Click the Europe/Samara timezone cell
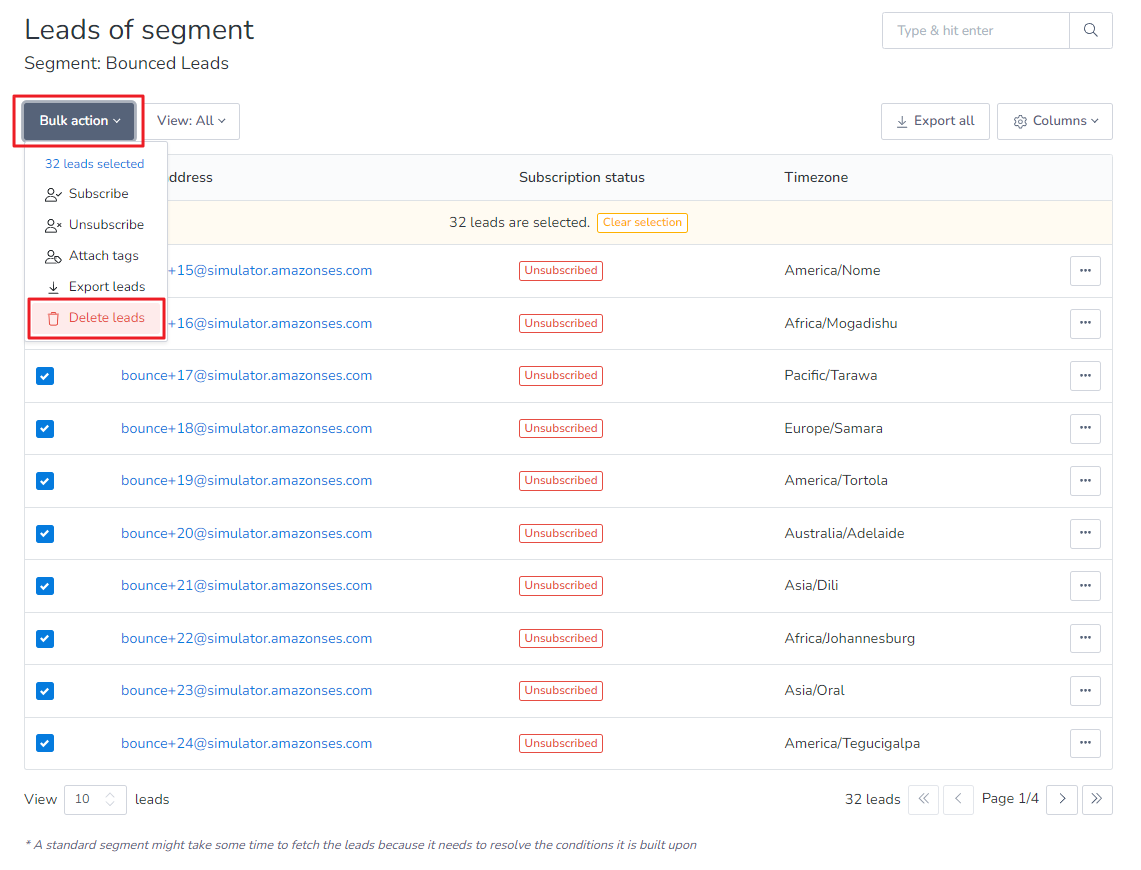Viewport: 1141px width, 870px height. point(833,428)
